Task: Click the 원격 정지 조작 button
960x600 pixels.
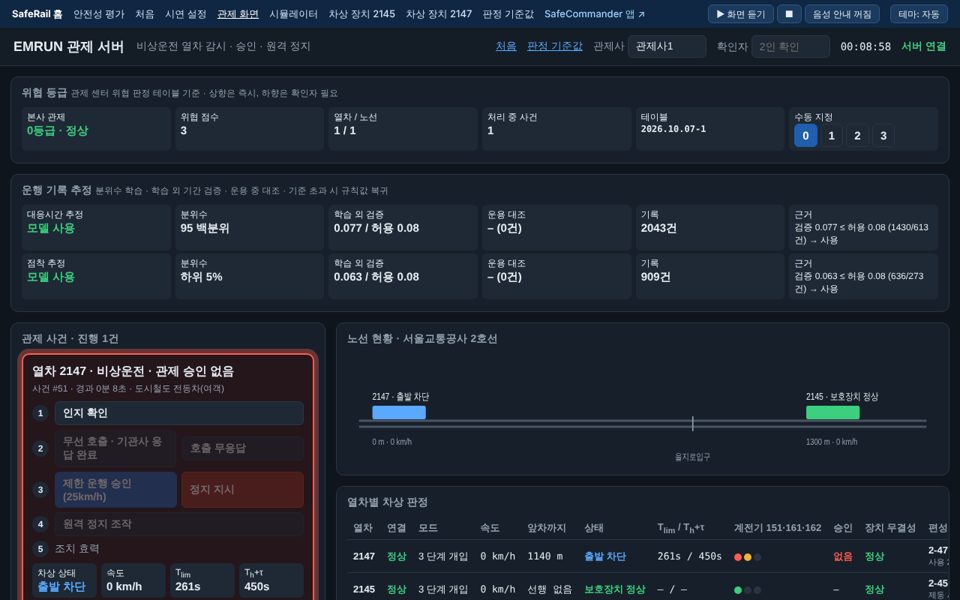Action: pos(179,524)
